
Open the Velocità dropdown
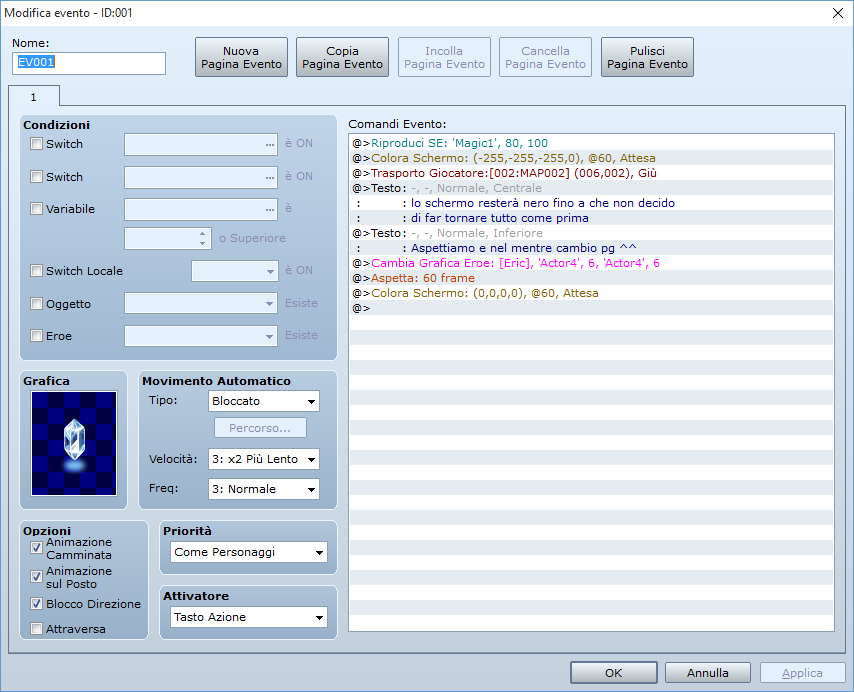264,459
